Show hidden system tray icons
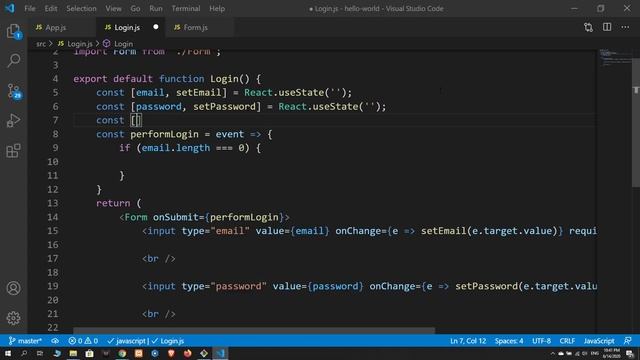This screenshot has height=360, width=640. (x=553, y=353)
